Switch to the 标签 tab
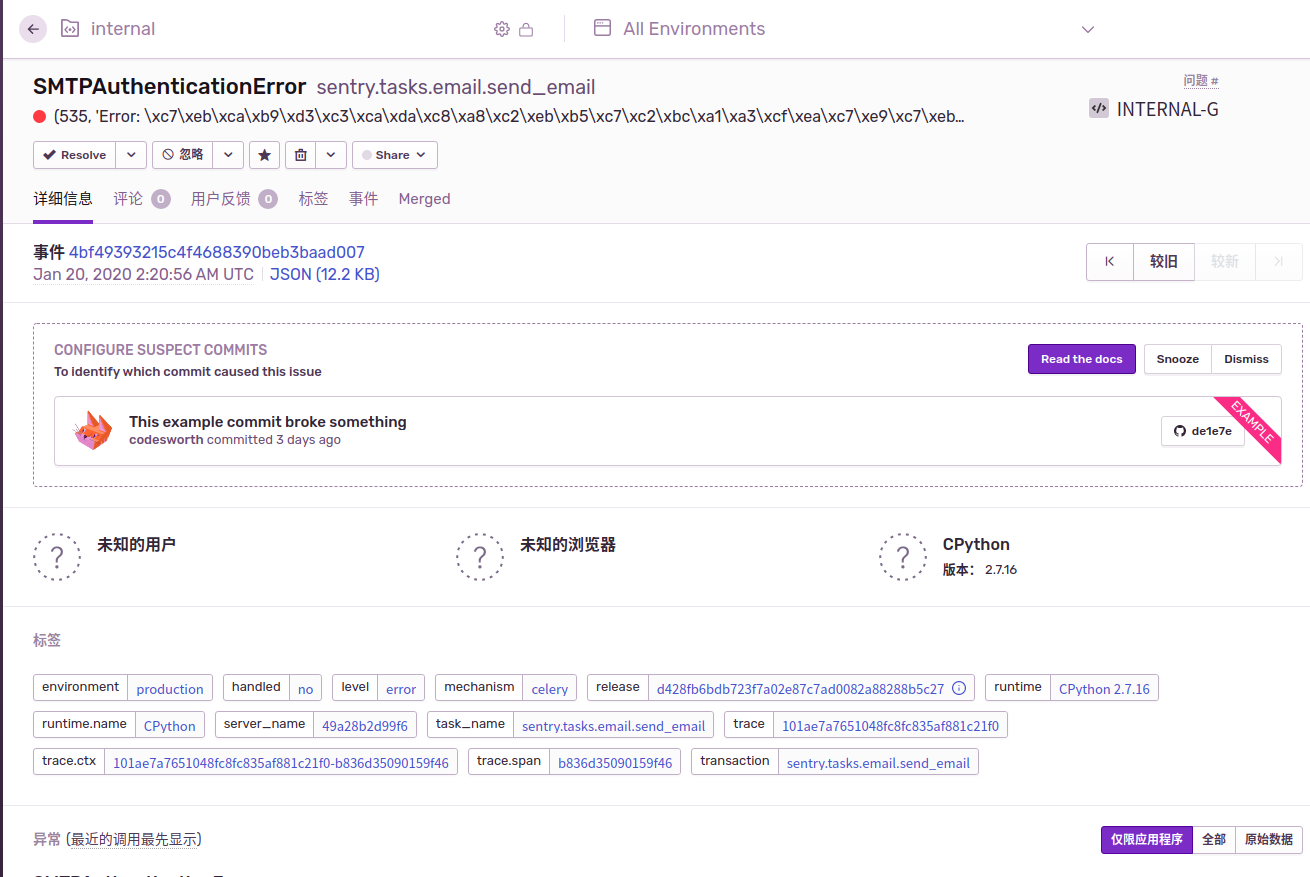Screen dimensions: 1310x877 (x=313, y=199)
